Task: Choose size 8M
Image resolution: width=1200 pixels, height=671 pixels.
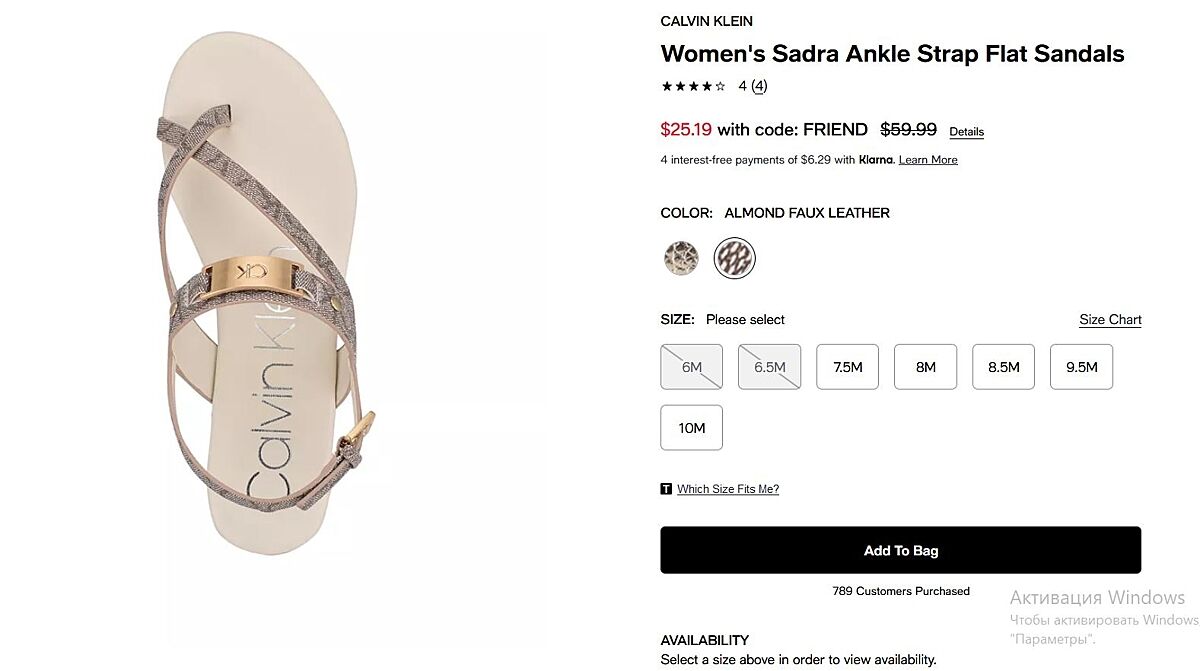Action: click(x=925, y=367)
